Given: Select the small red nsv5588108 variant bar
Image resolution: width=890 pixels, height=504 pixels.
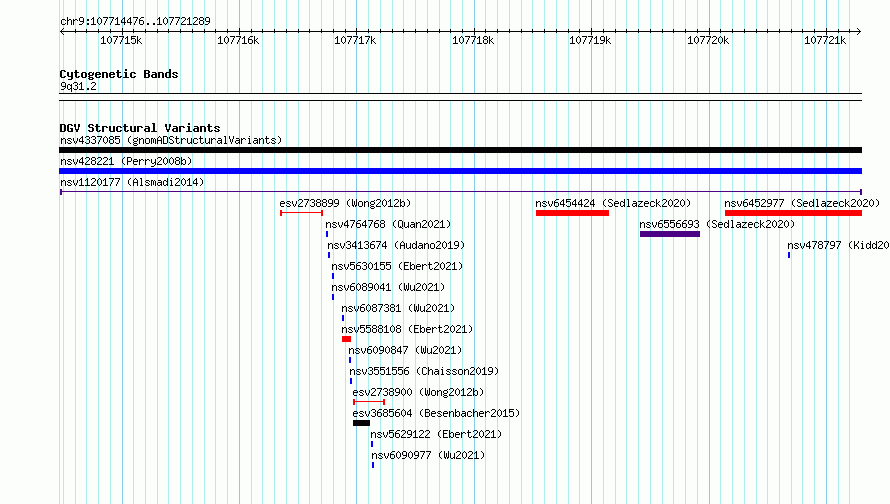Looking at the screenshot, I should (346, 339).
